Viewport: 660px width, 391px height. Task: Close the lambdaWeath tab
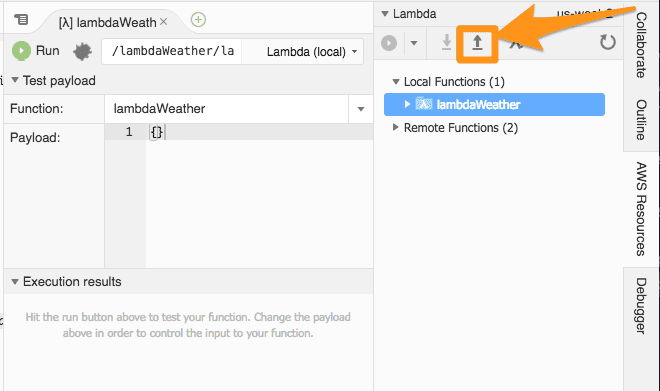[x=164, y=21]
